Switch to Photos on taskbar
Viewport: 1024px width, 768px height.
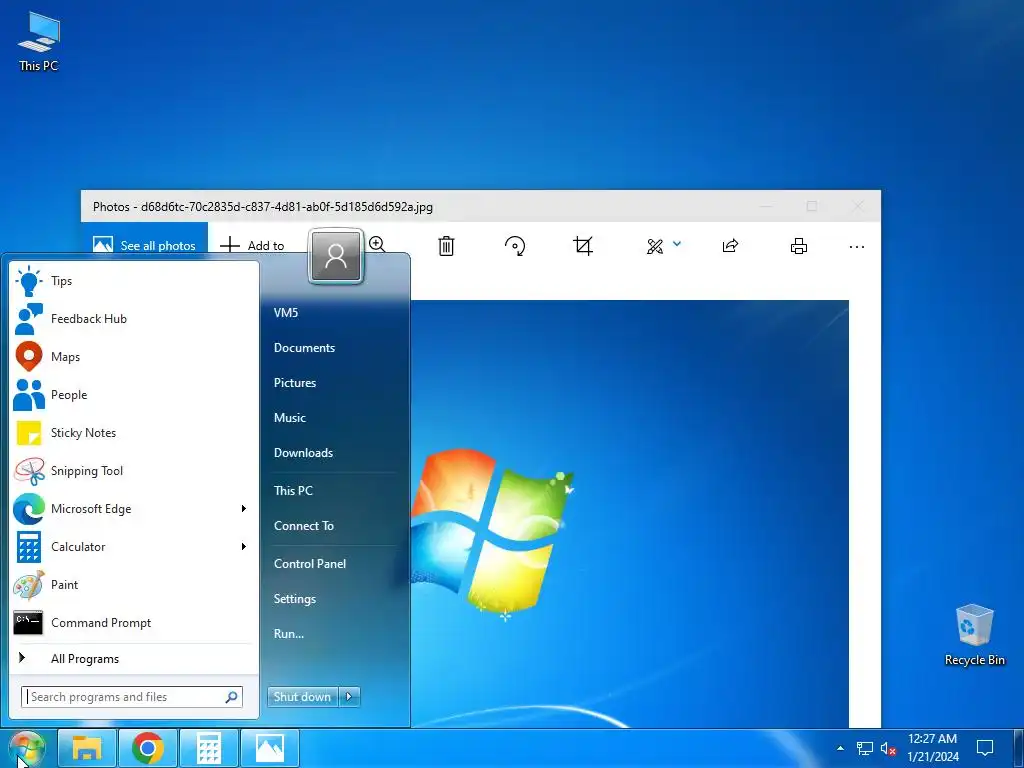[x=270, y=748]
